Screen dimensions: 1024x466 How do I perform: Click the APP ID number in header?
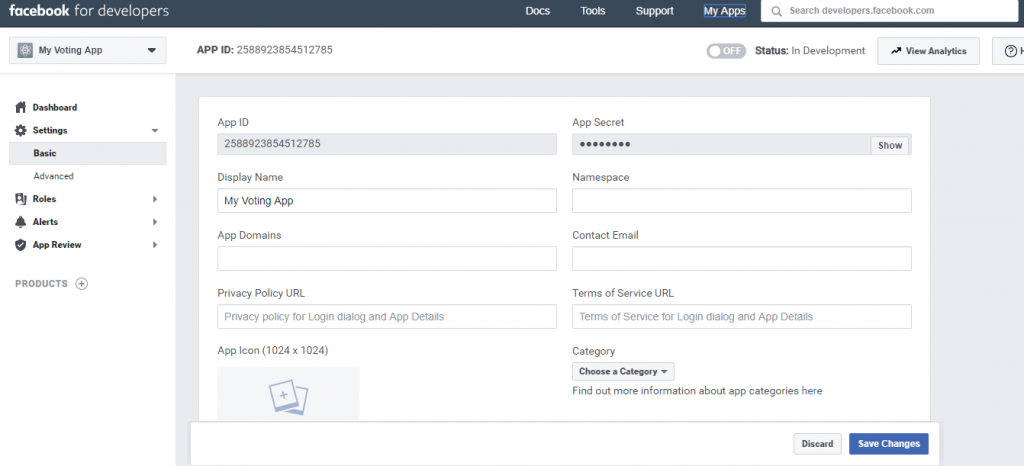click(x=284, y=50)
